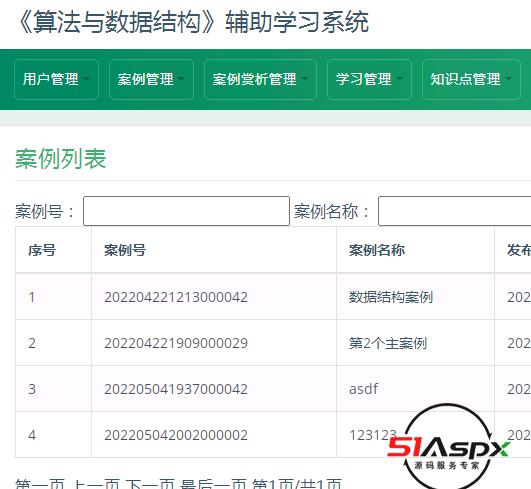This screenshot has width=531, height=489.
Task: Open the 案例管理 dropdown menu
Action: coord(151,79)
